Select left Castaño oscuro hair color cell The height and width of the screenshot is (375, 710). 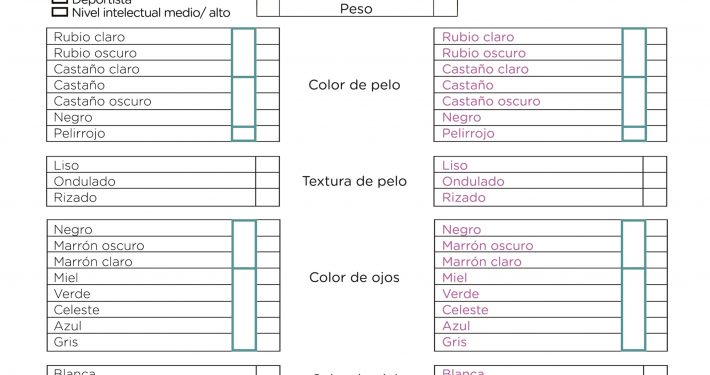point(268,101)
